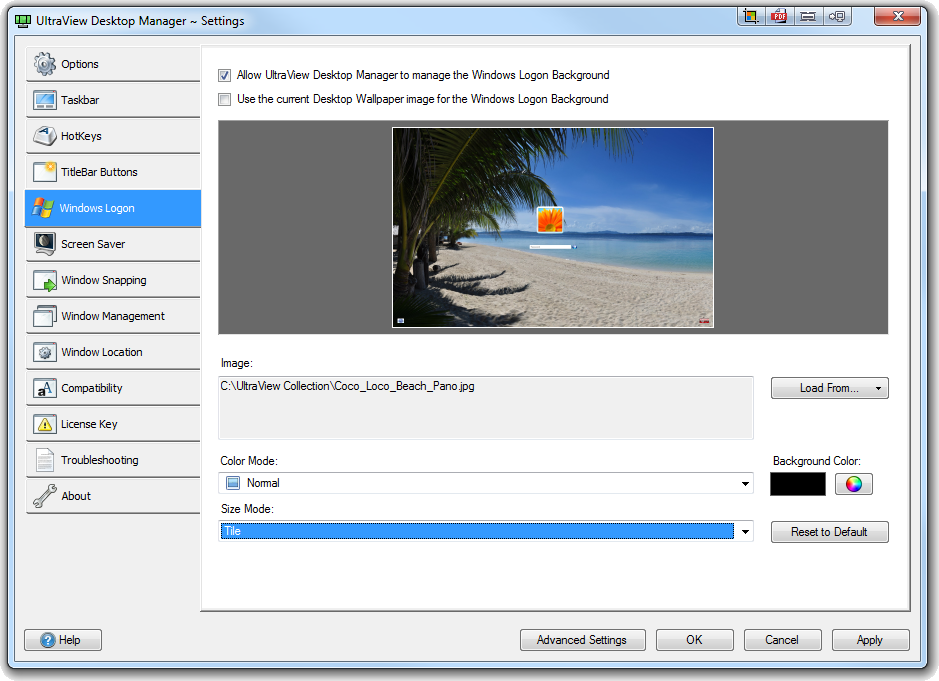
Task: Go to the Troubleshooting section
Action: (113, 460)
